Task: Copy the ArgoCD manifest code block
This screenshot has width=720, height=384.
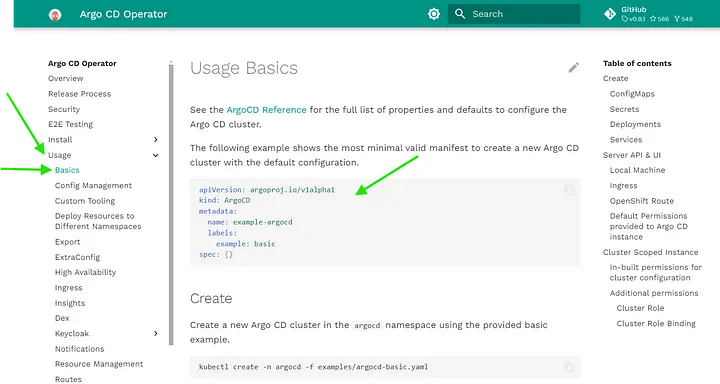Action: [x=569, y=190]
